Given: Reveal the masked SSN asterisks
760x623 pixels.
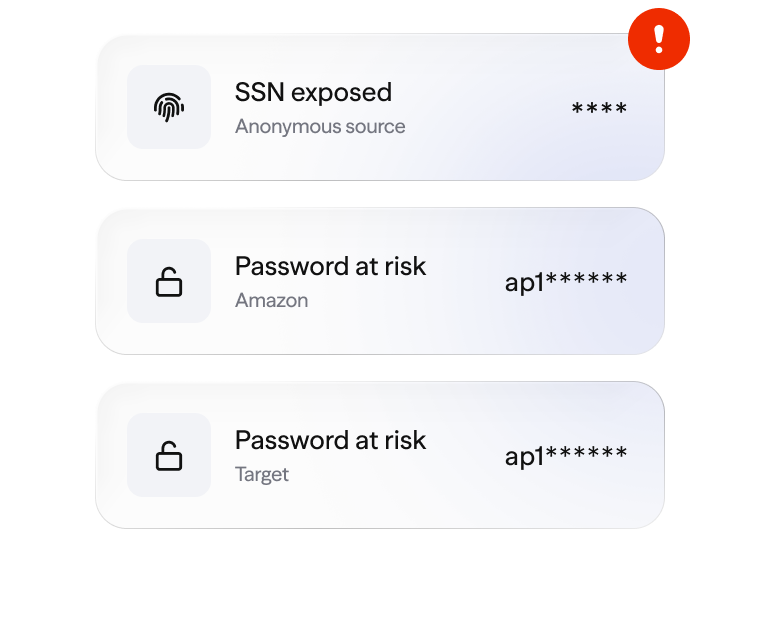Looking at the screenshot, I should tap(599, 109).
